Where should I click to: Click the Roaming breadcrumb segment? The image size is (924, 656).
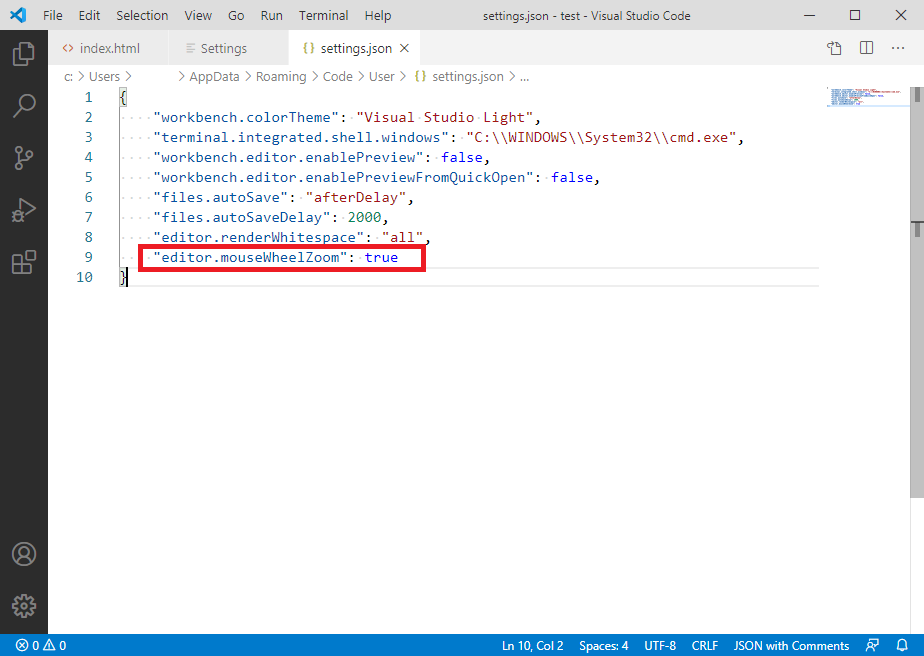coord(280,77)
